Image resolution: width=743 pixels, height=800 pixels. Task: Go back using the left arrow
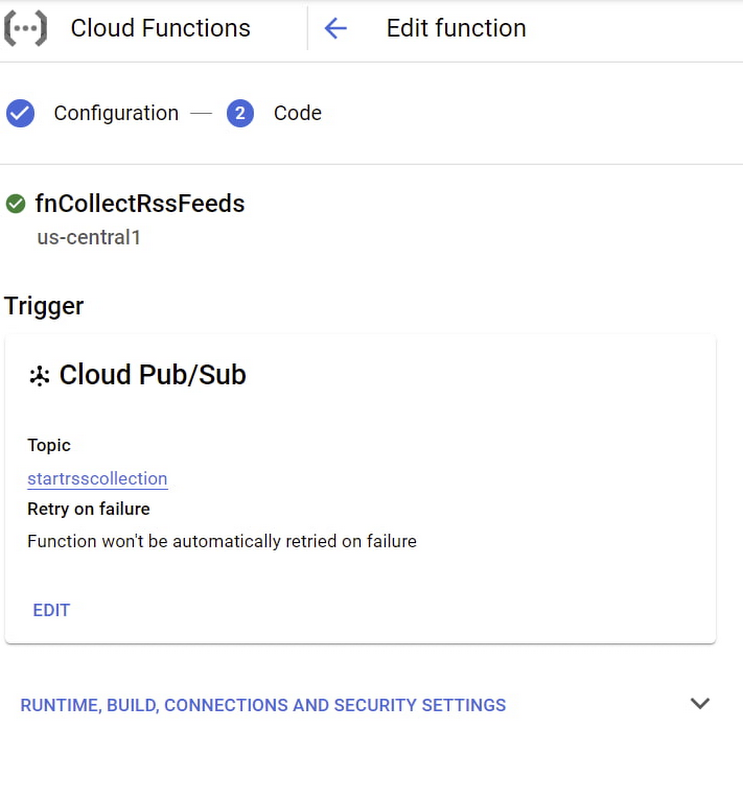point(335,28)
